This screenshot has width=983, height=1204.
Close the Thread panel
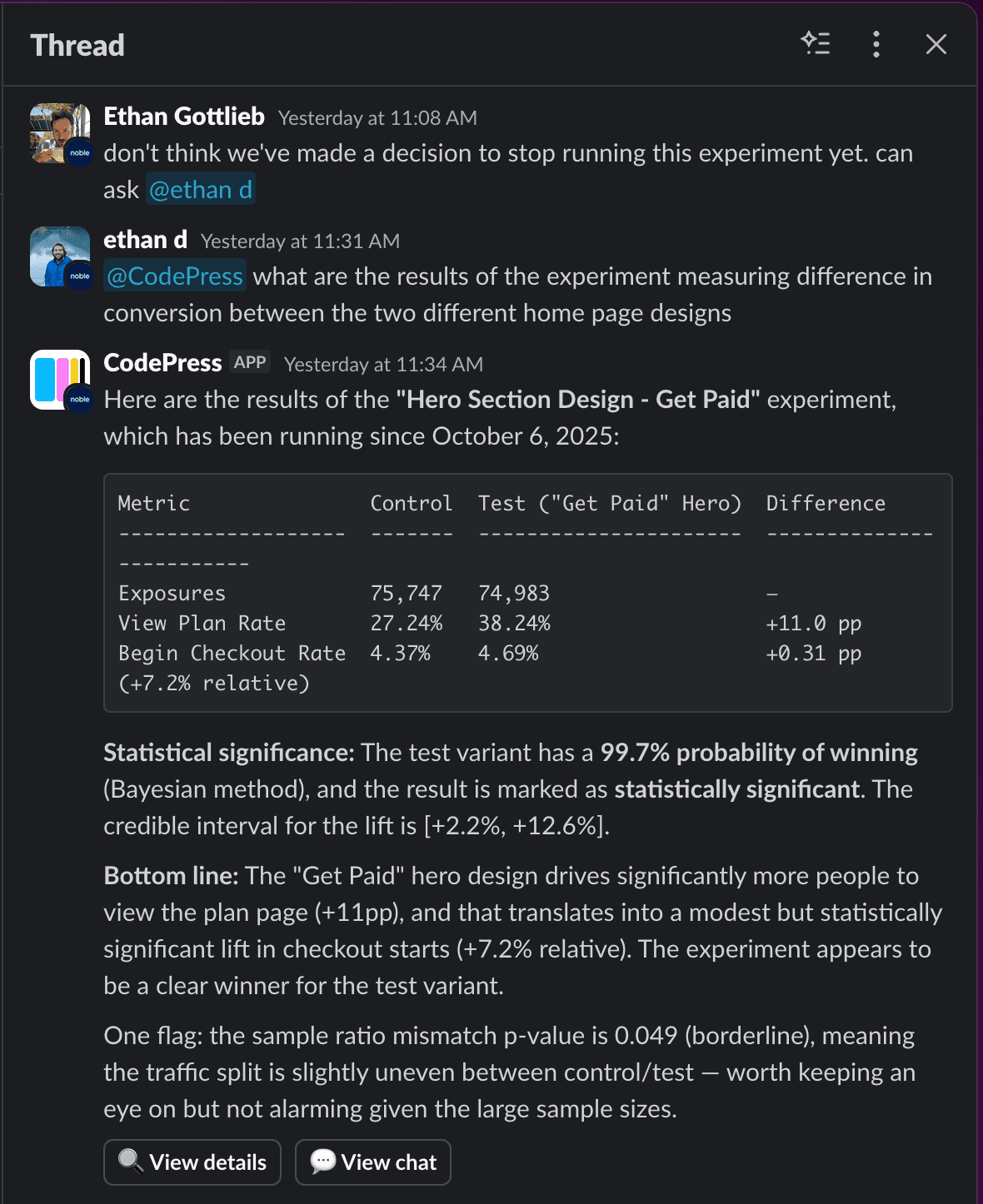pos(936,45)
